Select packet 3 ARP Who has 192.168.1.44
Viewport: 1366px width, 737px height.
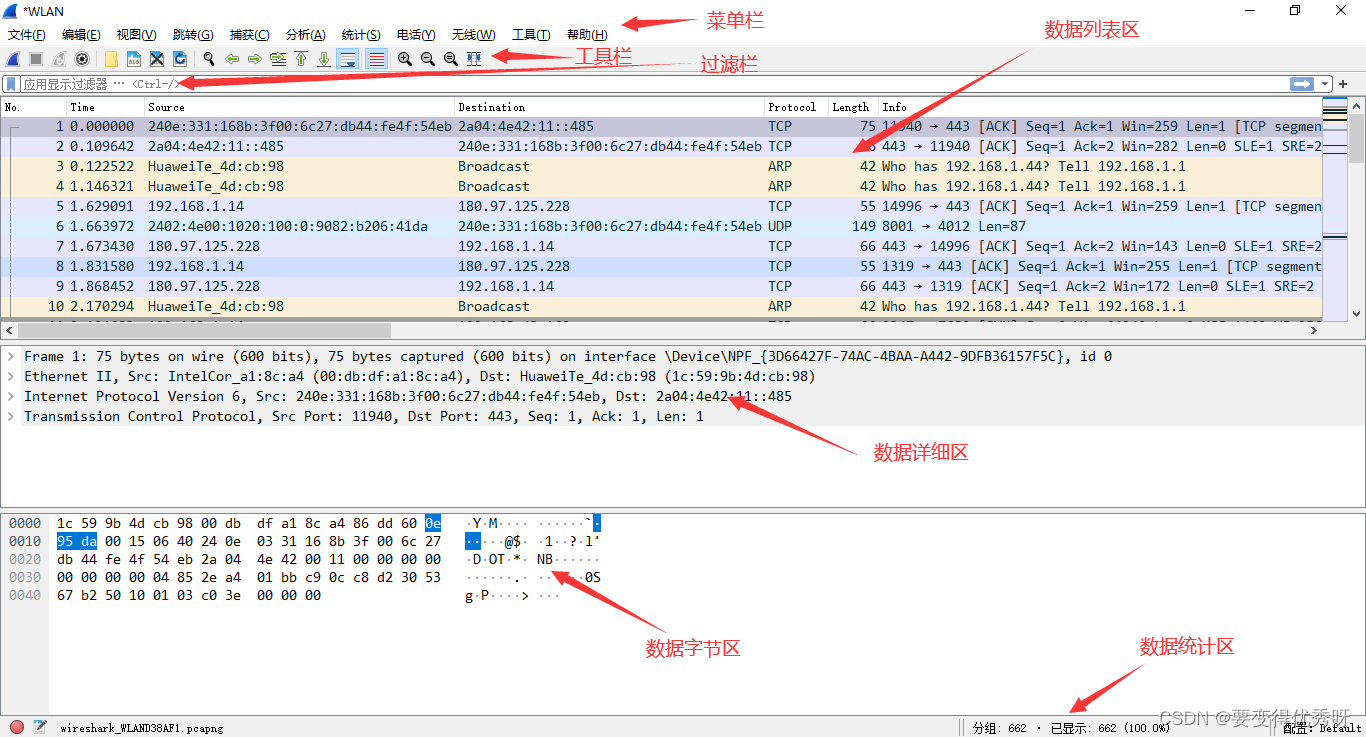[x=662, y=166]
